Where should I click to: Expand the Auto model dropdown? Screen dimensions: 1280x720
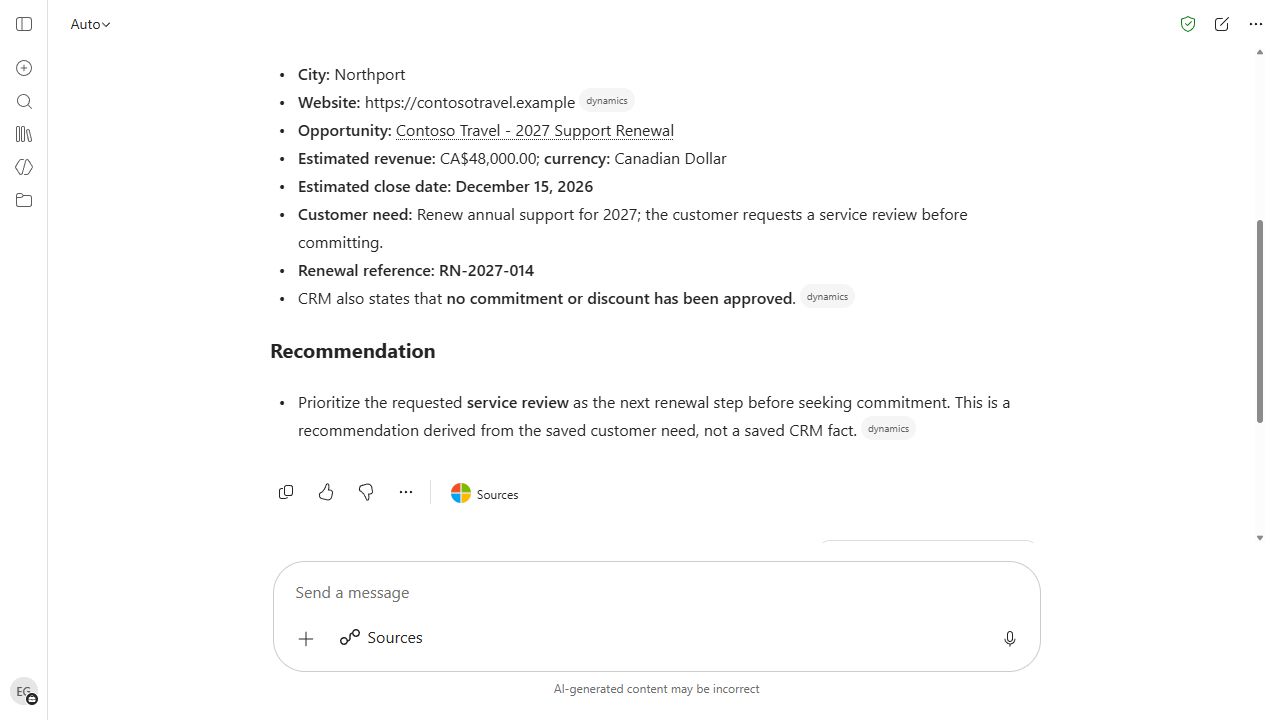click(90, 24)
